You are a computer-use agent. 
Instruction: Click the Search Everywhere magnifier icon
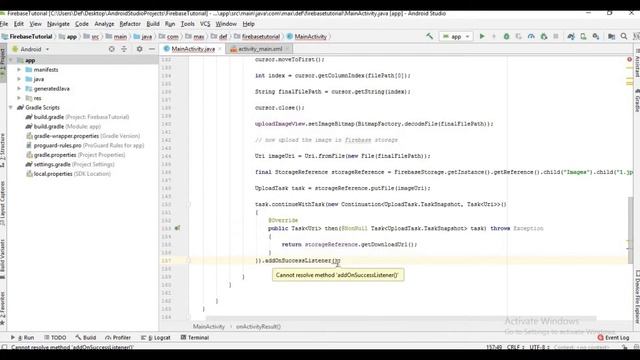tap(624, 36)
